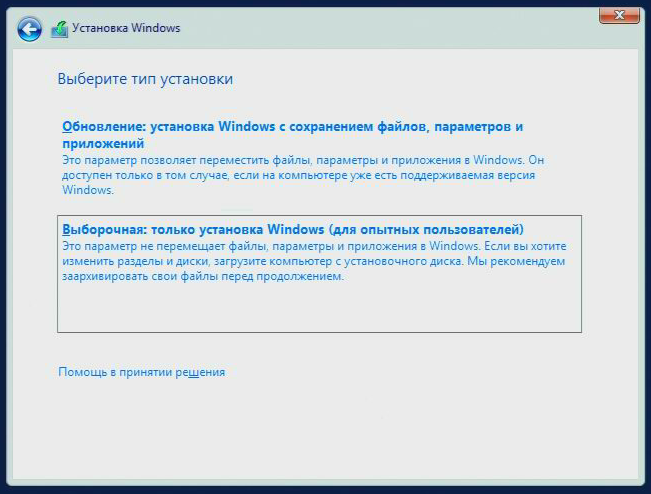The image size is (651, 494).
Task: Click the text "(для опытных пользователей)"
Action: [427, 229]
